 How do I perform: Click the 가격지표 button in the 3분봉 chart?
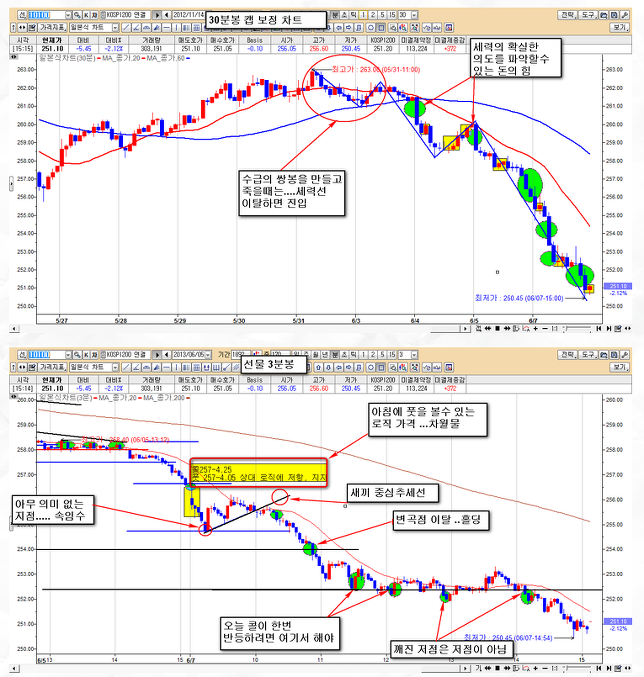(x=53, y=367)
